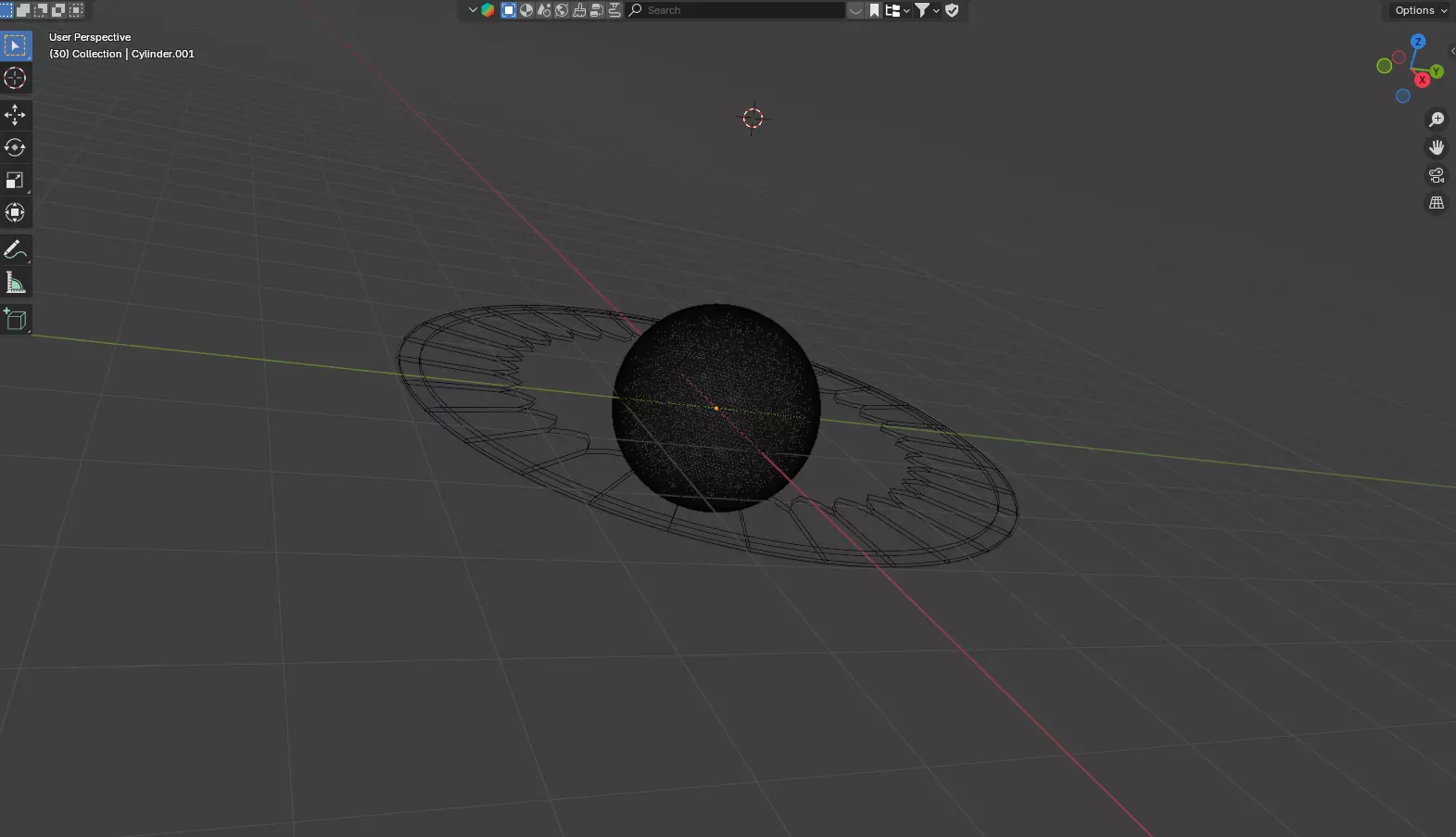1456x837 pixels.
Task: Open the dropdown chevron left of colored cube
Action: pyautogui.click(x=473, y=10)
